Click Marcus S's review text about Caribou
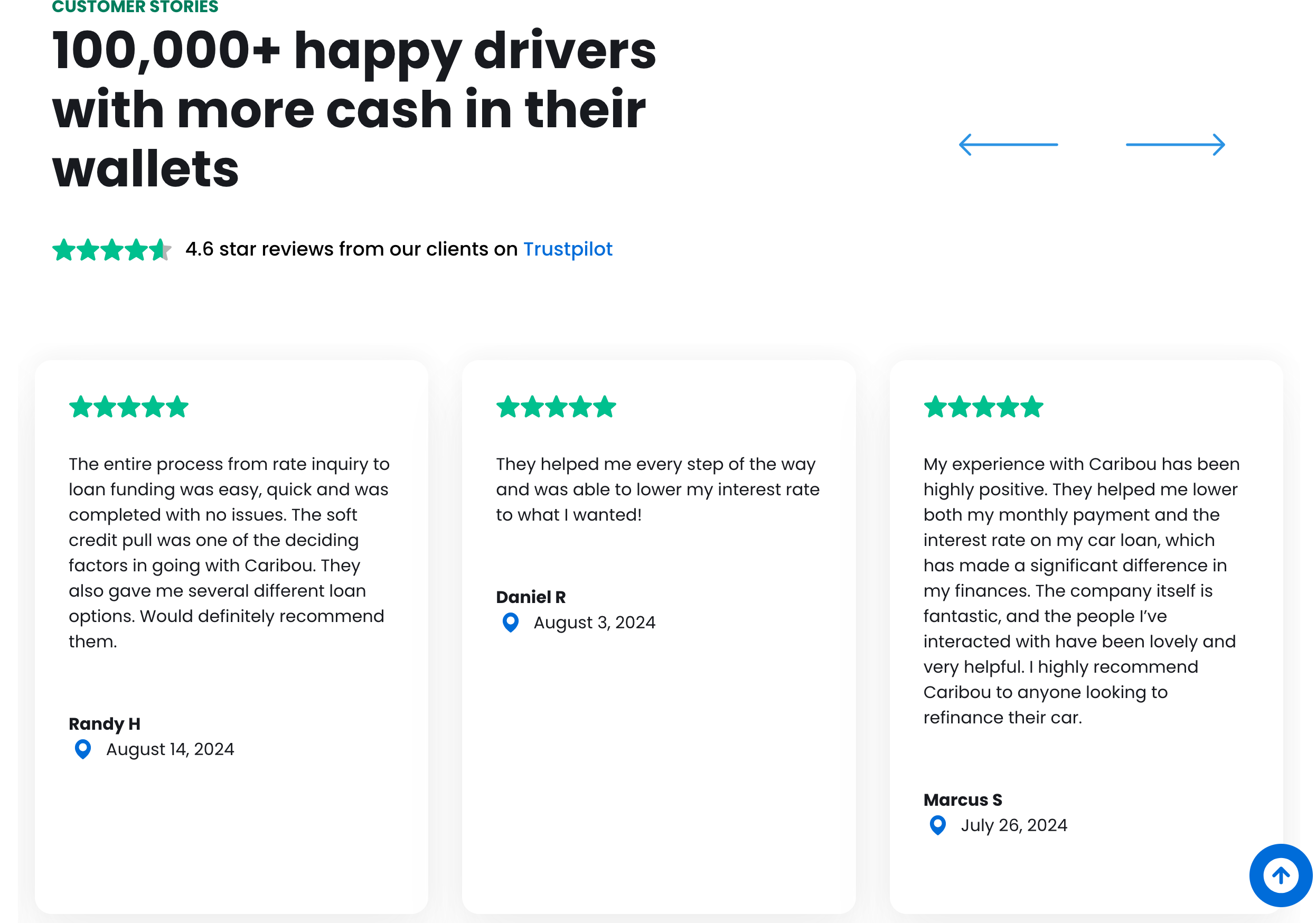The width and height of the screenshot is (1316, 923). pyautogui.click(x=1080, y=590)
